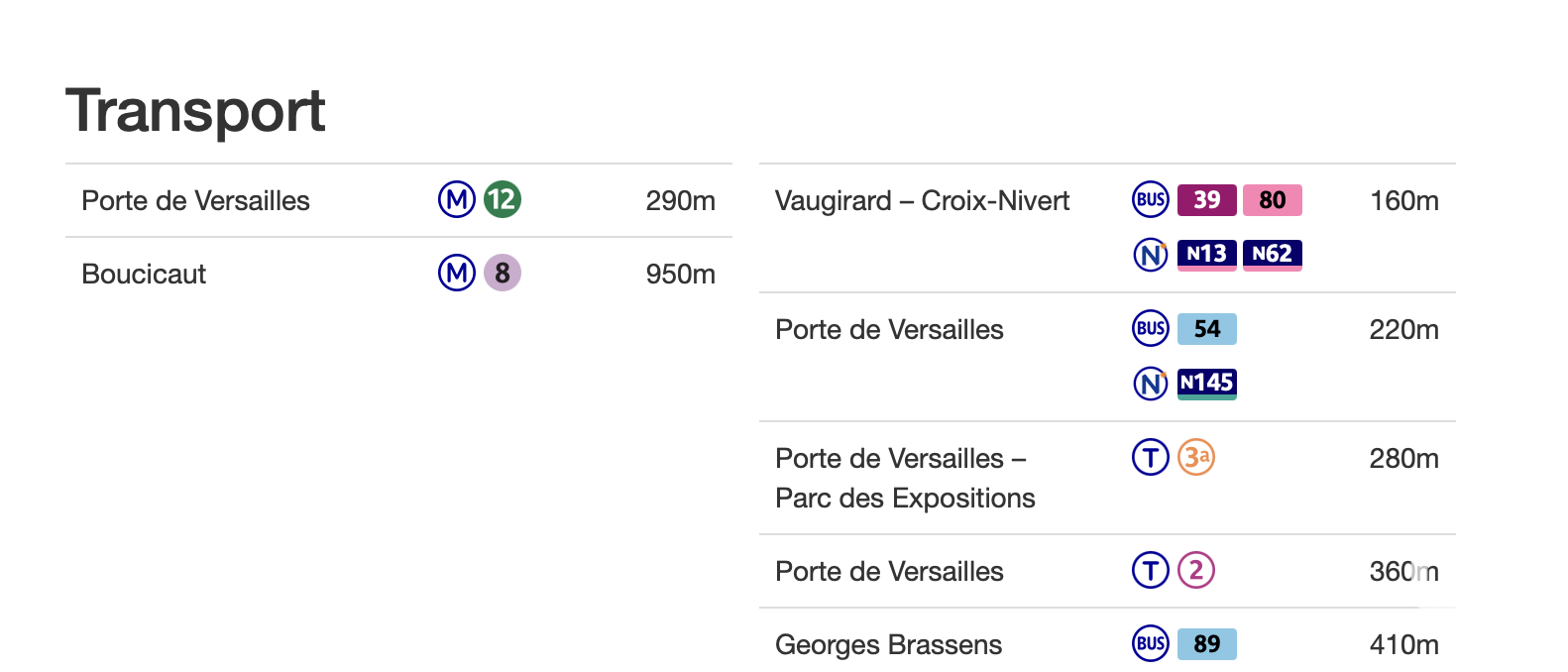The width and height of the screenshot is (1568, 672).
Task: Click the BUS icon next to Georges Brassens
Action: [1151, 644]
